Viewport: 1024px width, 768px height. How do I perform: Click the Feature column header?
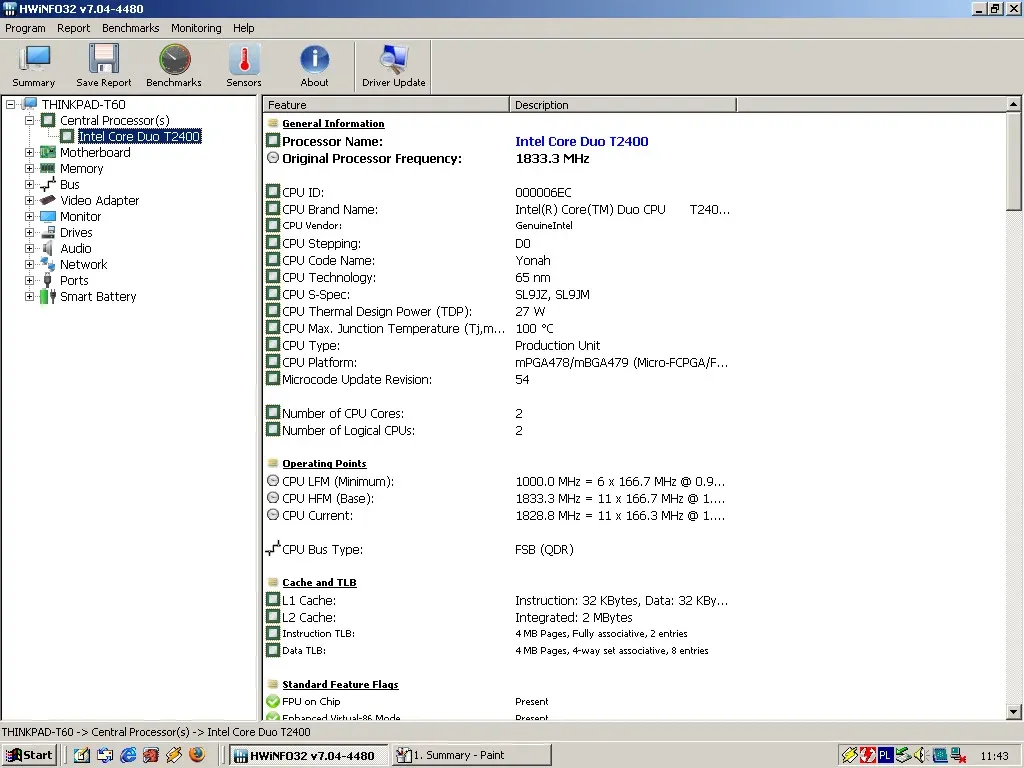(x=386, y=104)
